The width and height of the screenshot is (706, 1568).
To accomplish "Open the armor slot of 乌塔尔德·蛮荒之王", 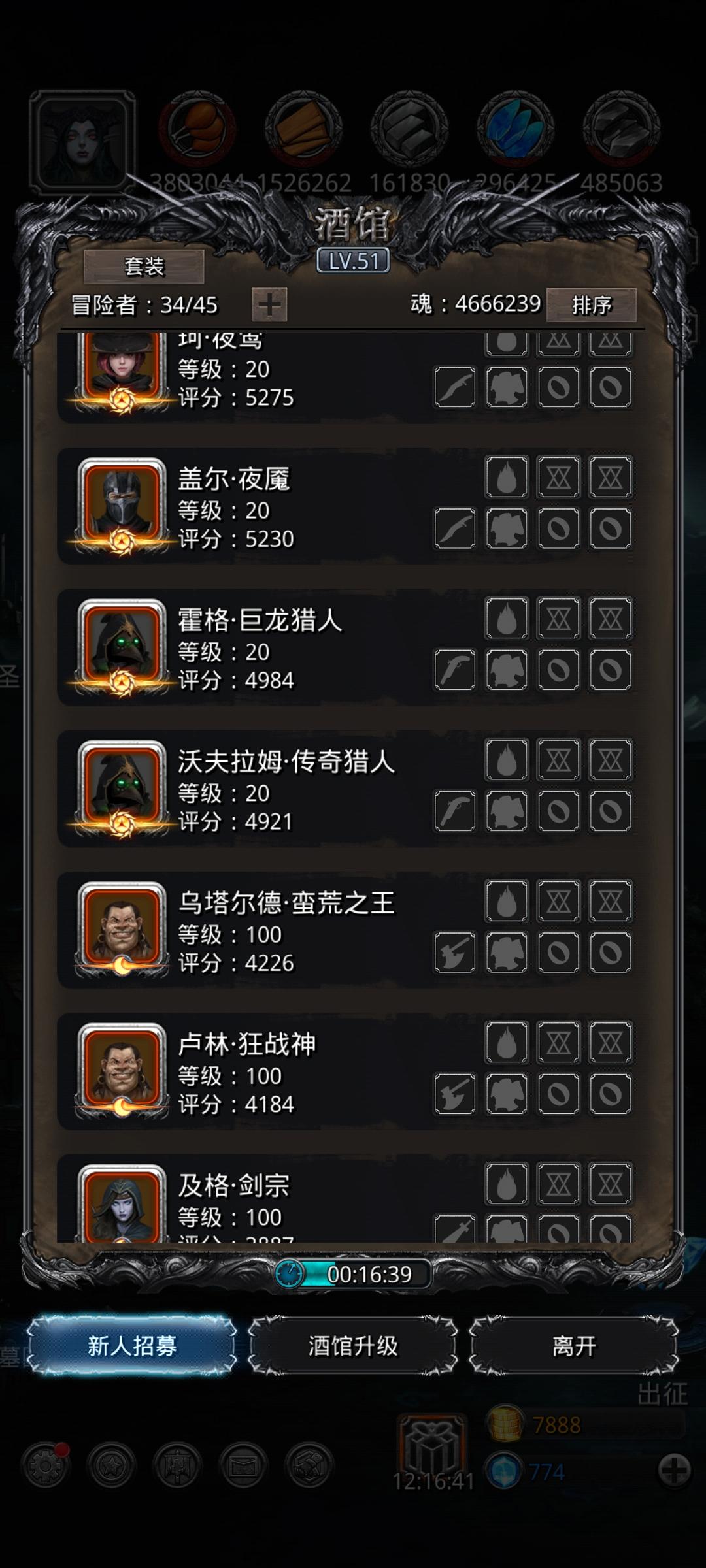I will point(507,953).
